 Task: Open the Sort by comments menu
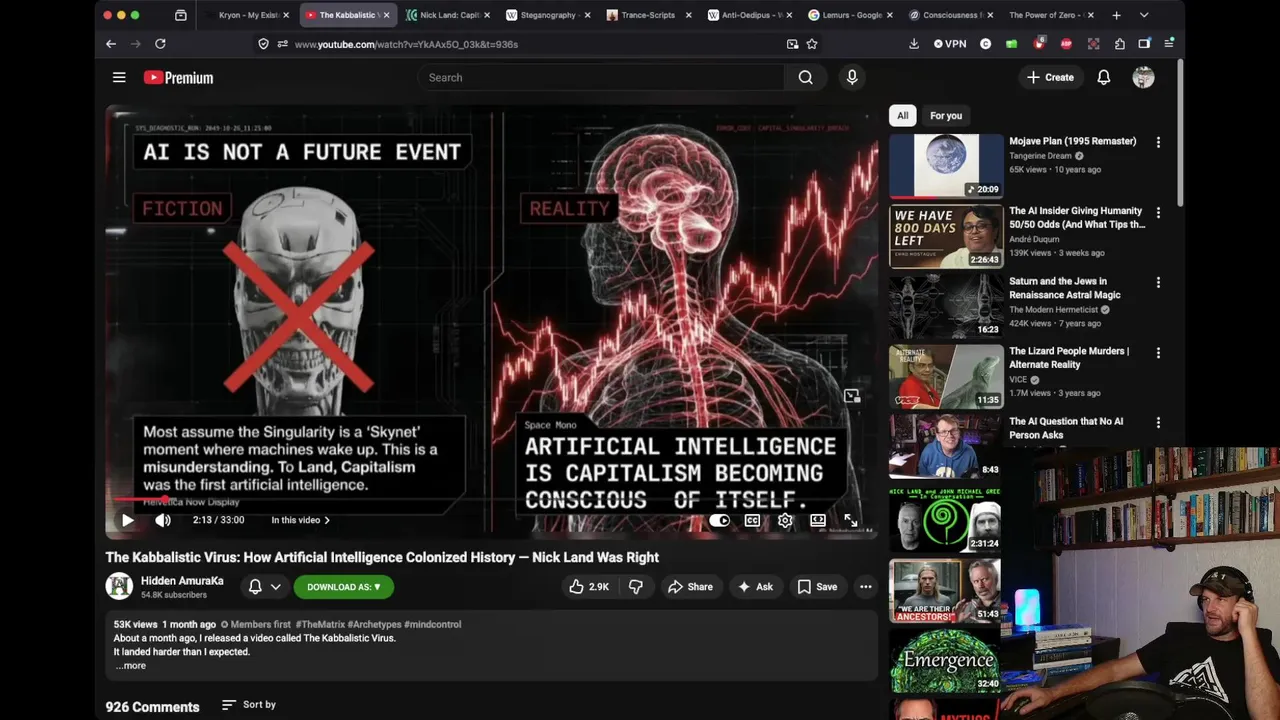pos(249,705)
